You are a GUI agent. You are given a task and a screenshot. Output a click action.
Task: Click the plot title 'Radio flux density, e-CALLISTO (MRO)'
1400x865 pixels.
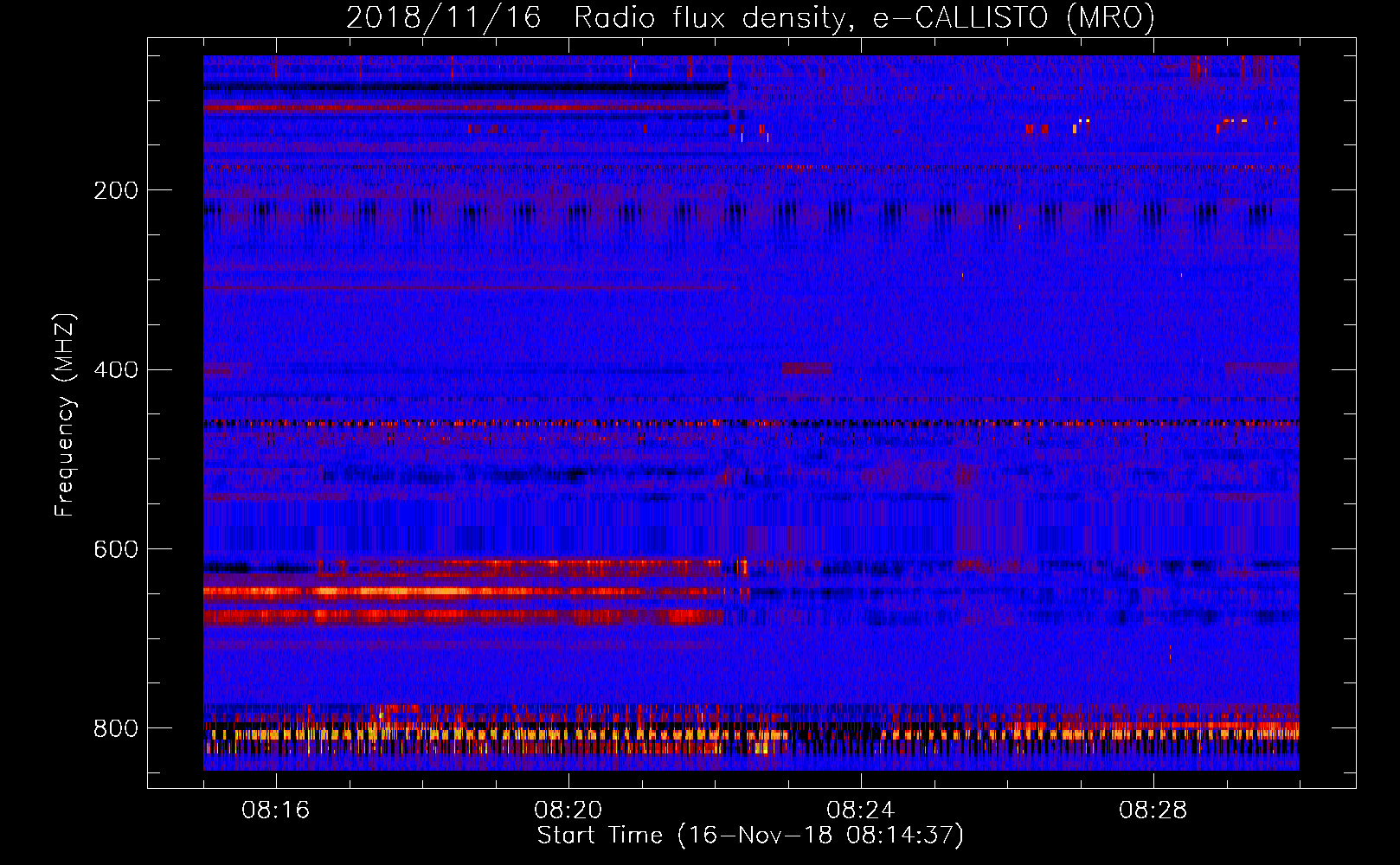[x=864, y=17]
